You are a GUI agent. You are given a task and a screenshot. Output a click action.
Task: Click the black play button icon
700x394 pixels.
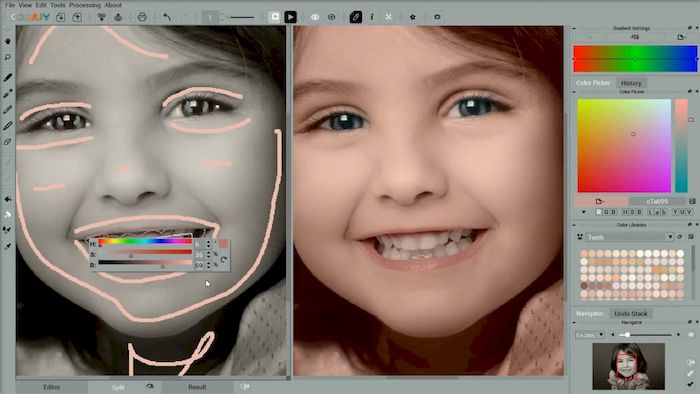[290, 17]
